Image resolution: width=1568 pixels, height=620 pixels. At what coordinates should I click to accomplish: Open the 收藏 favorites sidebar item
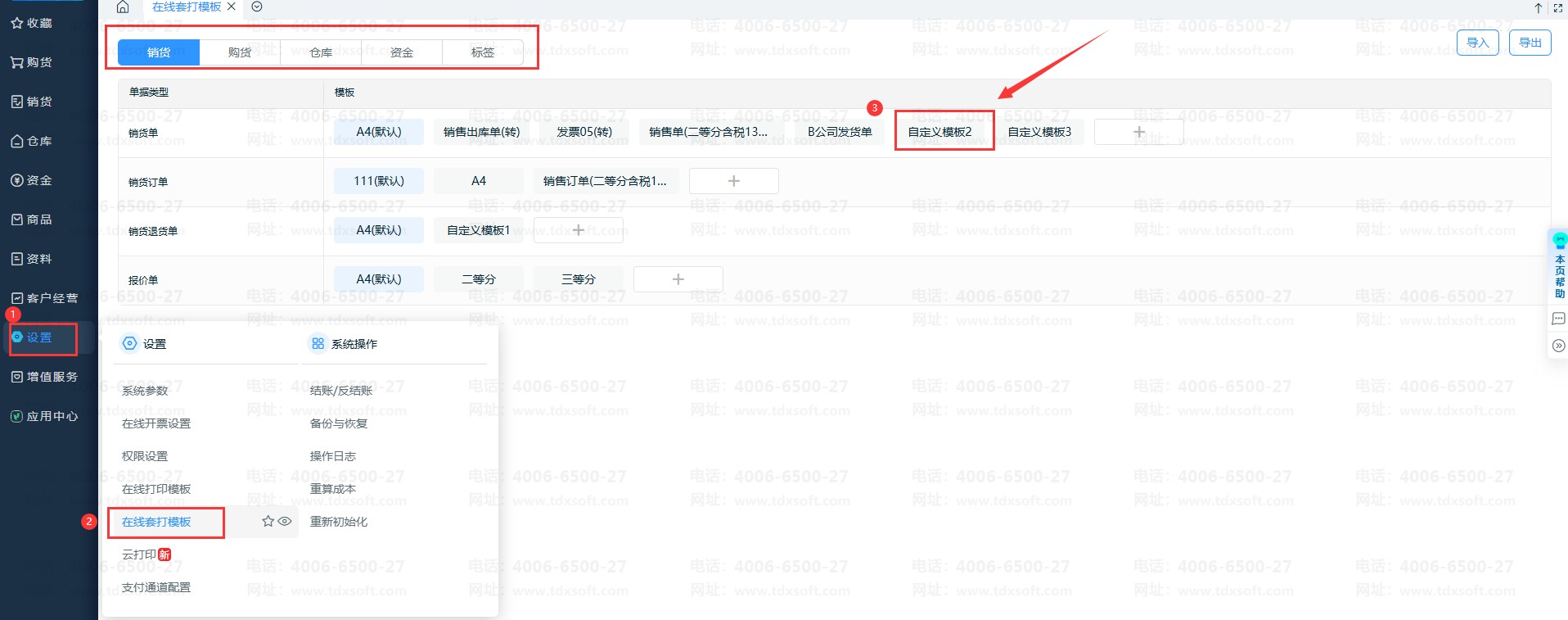(x=32, y=23)
